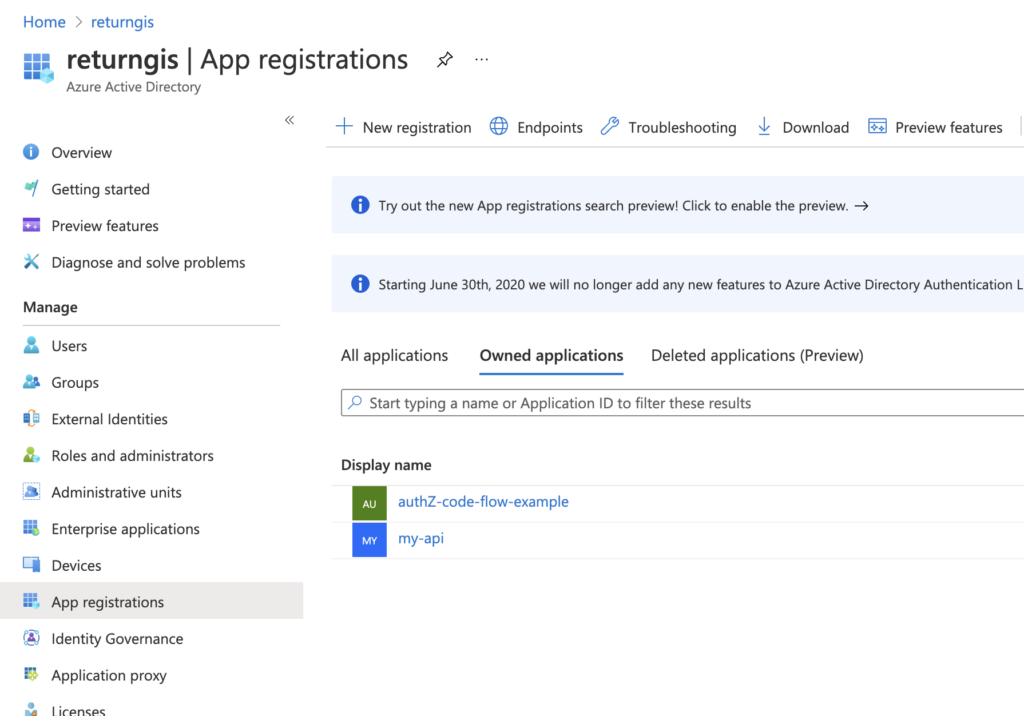Click the returngis breadcrumb link
This screenshot has width=1024, height=716.
[122, 22]
